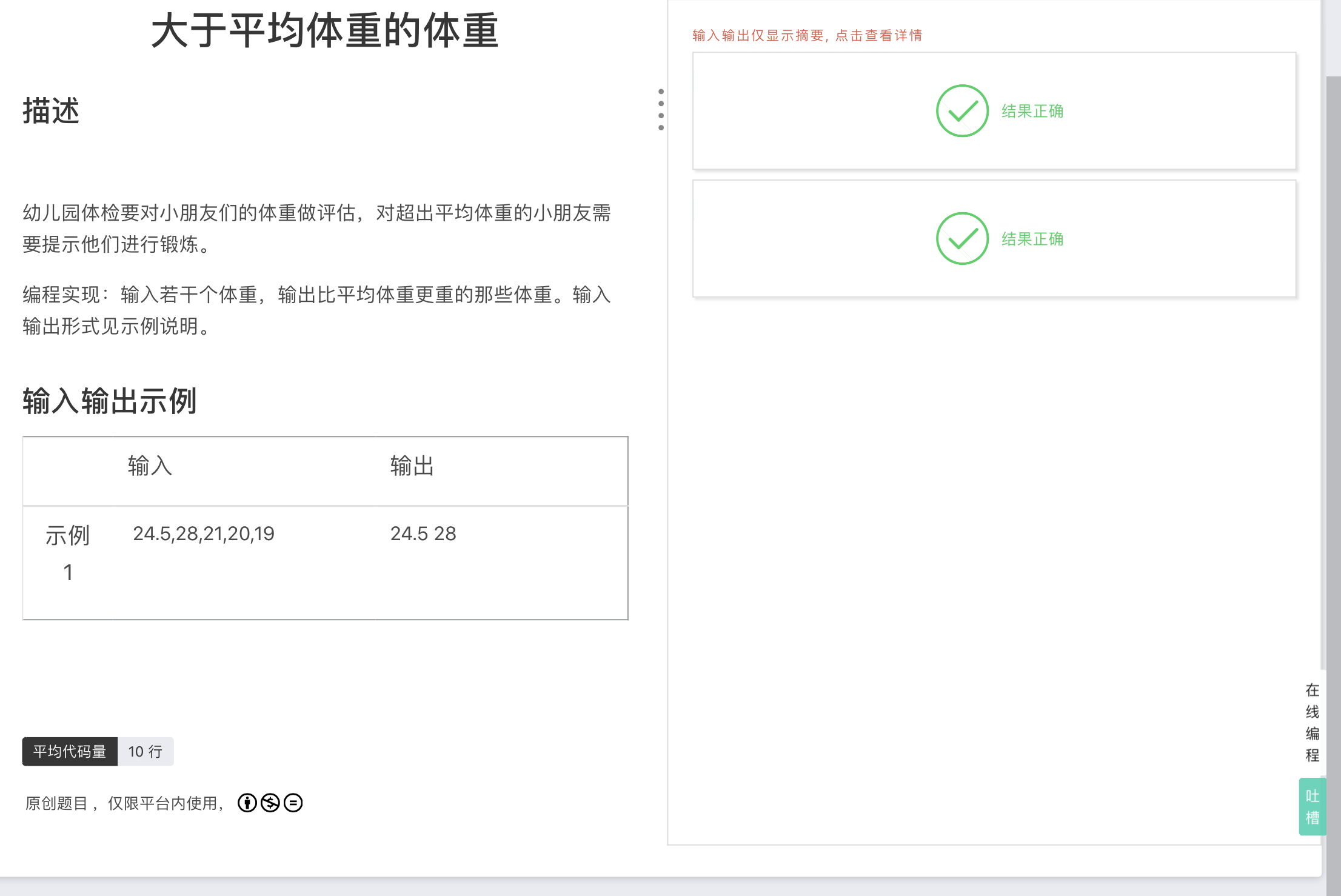Click the 平均代码量 dark badge
The image size is (1341, 896).
(x=70, y=752)
